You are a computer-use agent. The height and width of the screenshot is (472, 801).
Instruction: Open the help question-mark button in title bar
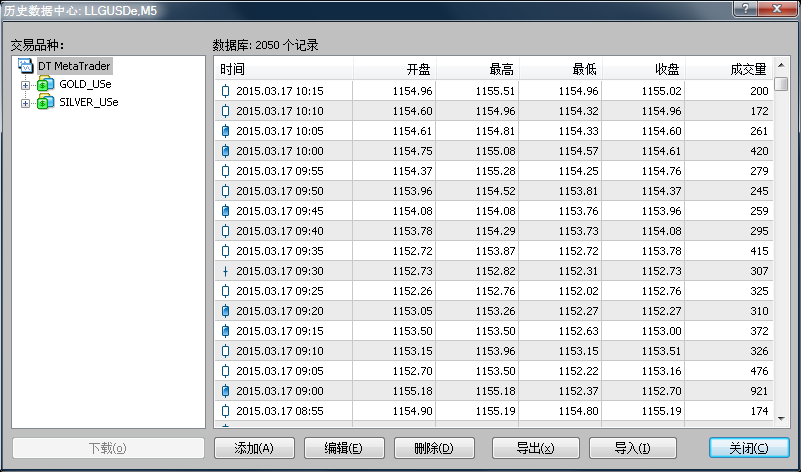[745, 9]
